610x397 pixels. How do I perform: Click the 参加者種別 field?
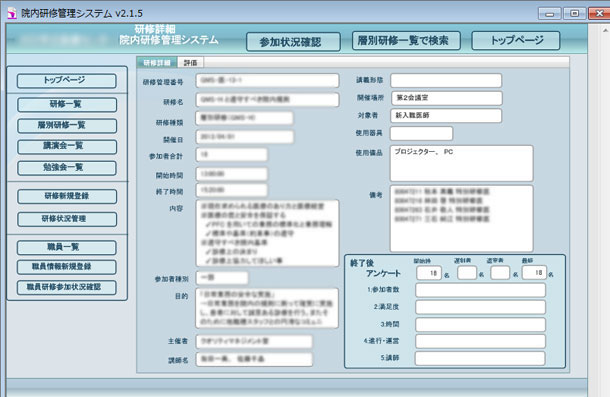tap(222, 278)
